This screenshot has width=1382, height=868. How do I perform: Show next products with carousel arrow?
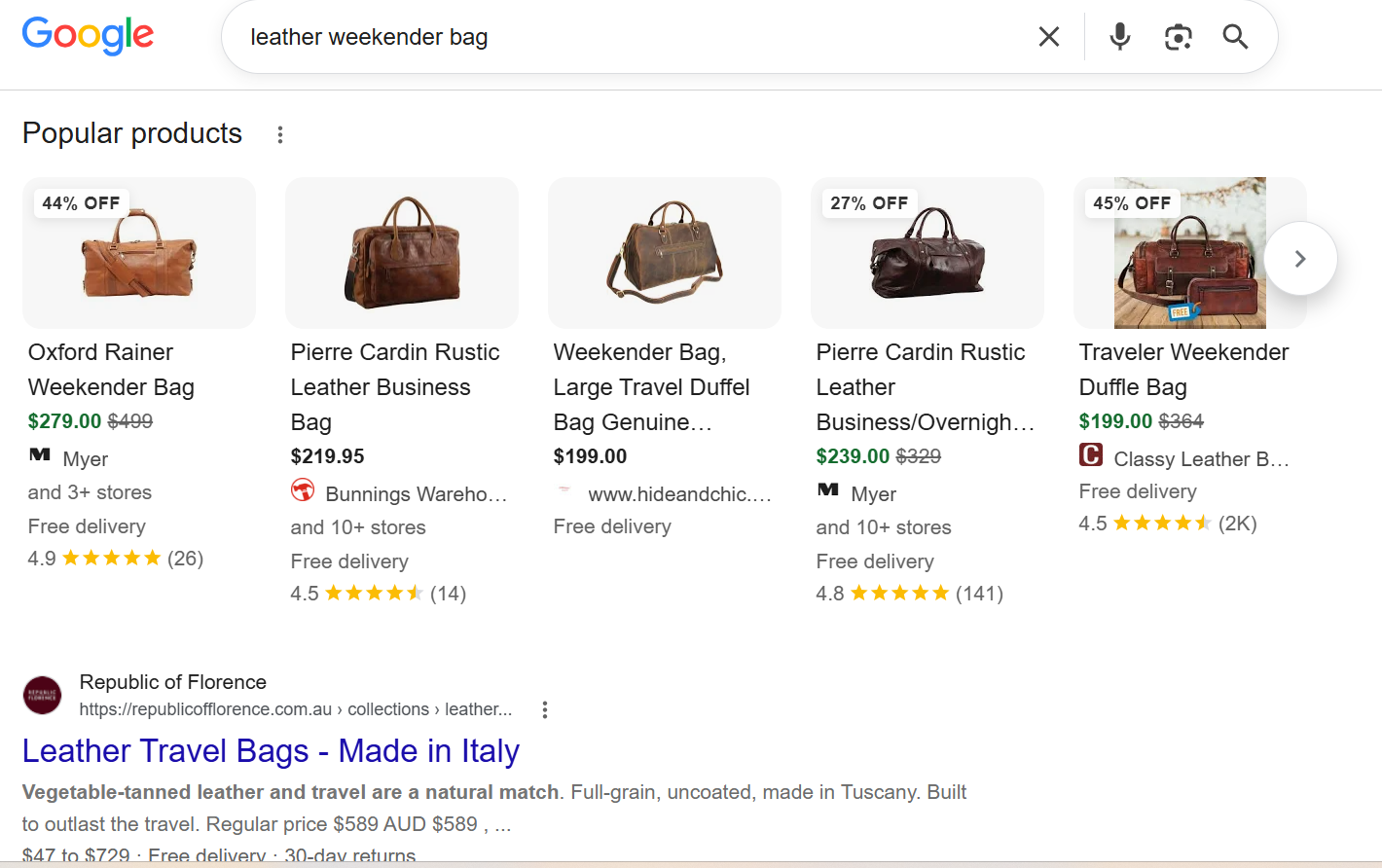[x=1300, y=259]
